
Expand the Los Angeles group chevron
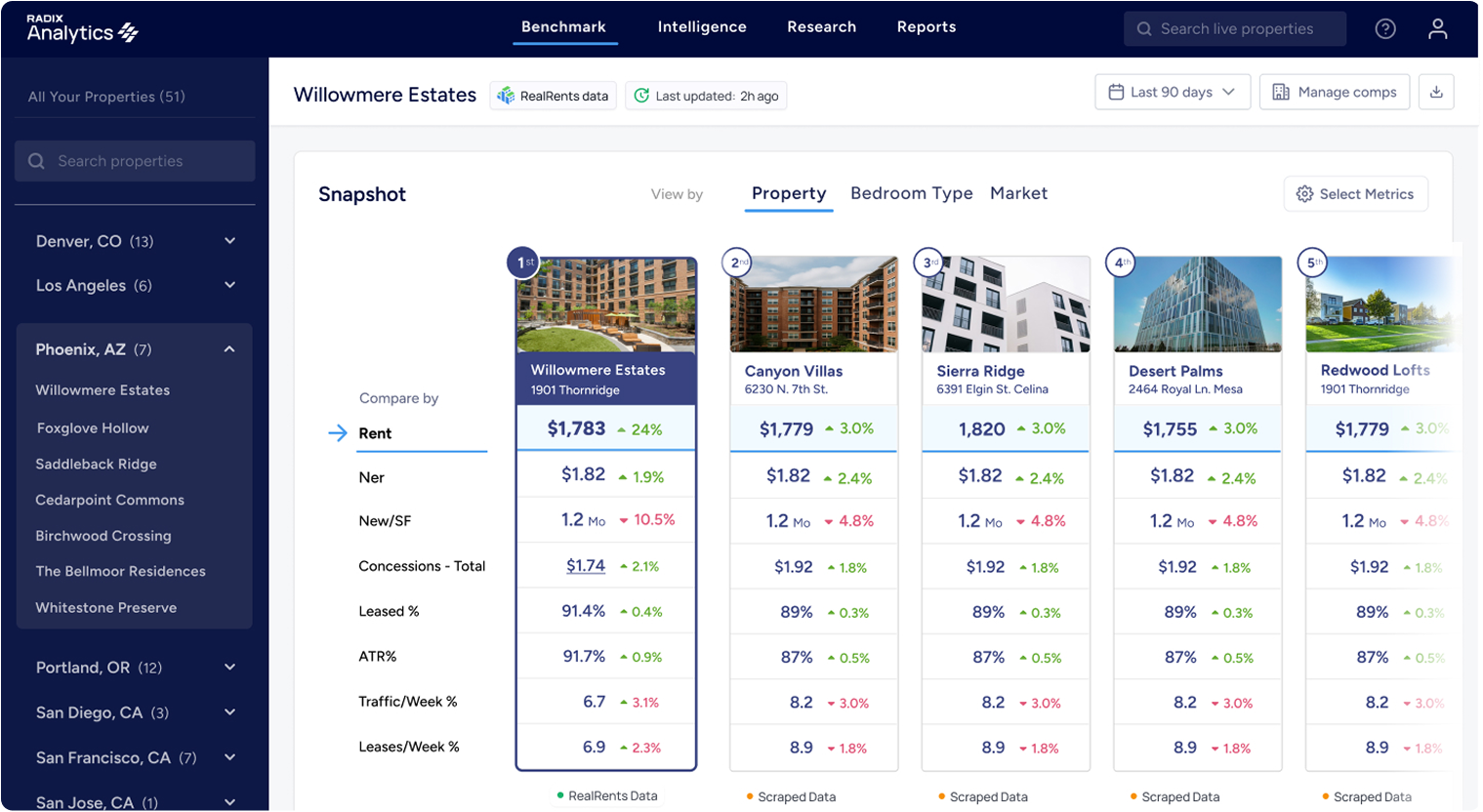click(x=229, y=285)
